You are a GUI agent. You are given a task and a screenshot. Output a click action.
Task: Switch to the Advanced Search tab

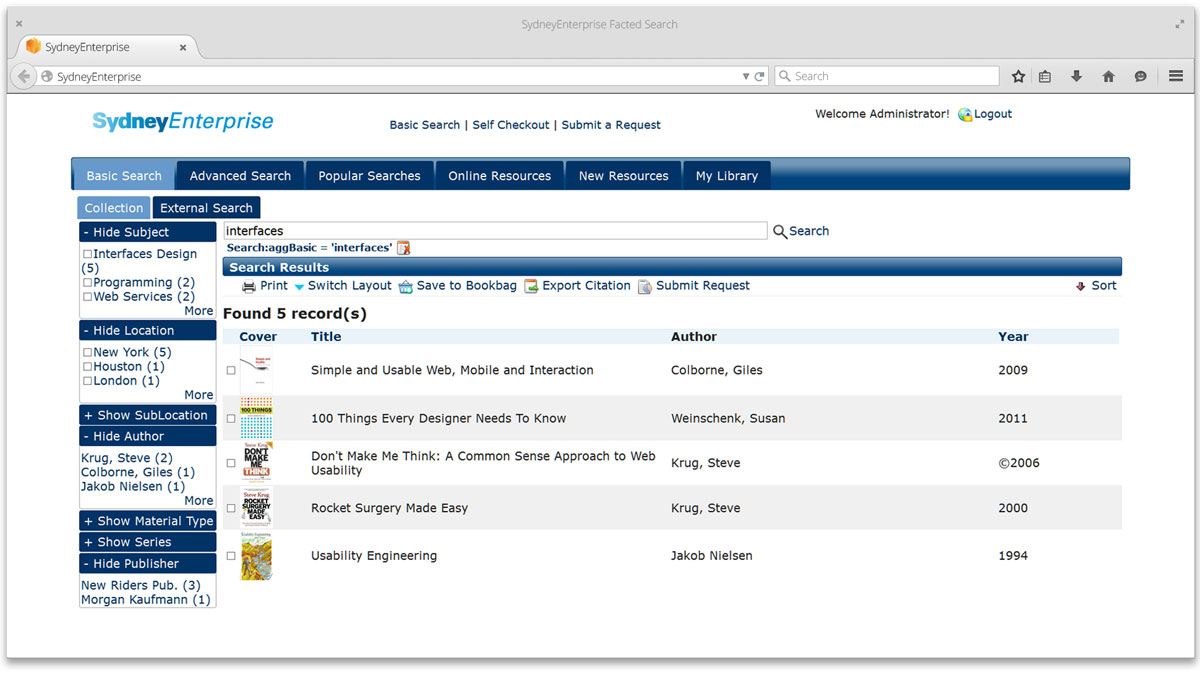[240, 176]
